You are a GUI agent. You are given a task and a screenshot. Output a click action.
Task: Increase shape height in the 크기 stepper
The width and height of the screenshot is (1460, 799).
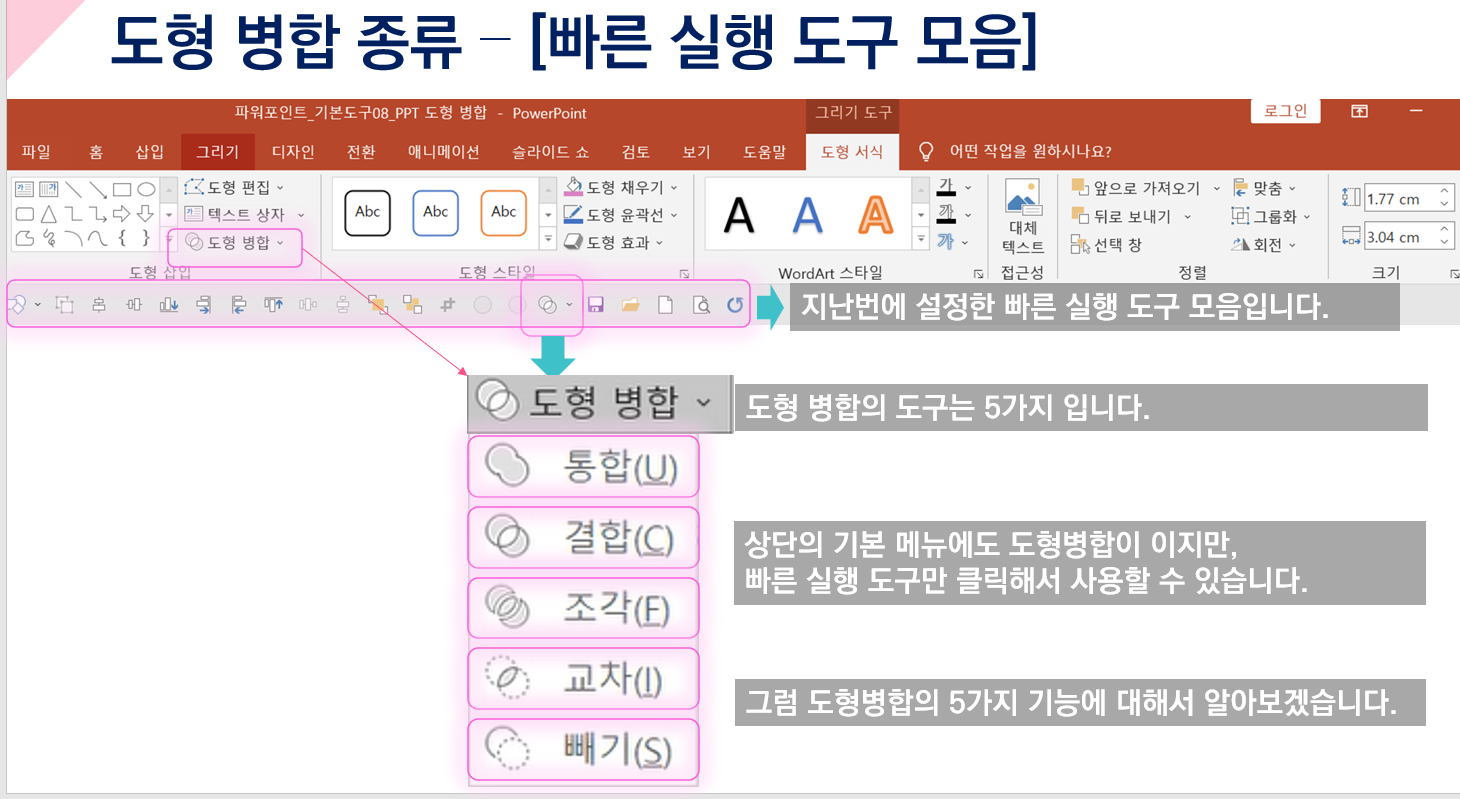click(1443, 192)
